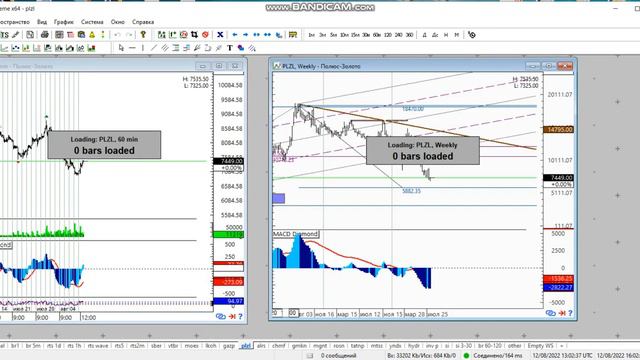This screenshot has height=360, width=640.
Task: Click the undo arrow icon
Action: [117, 35]
